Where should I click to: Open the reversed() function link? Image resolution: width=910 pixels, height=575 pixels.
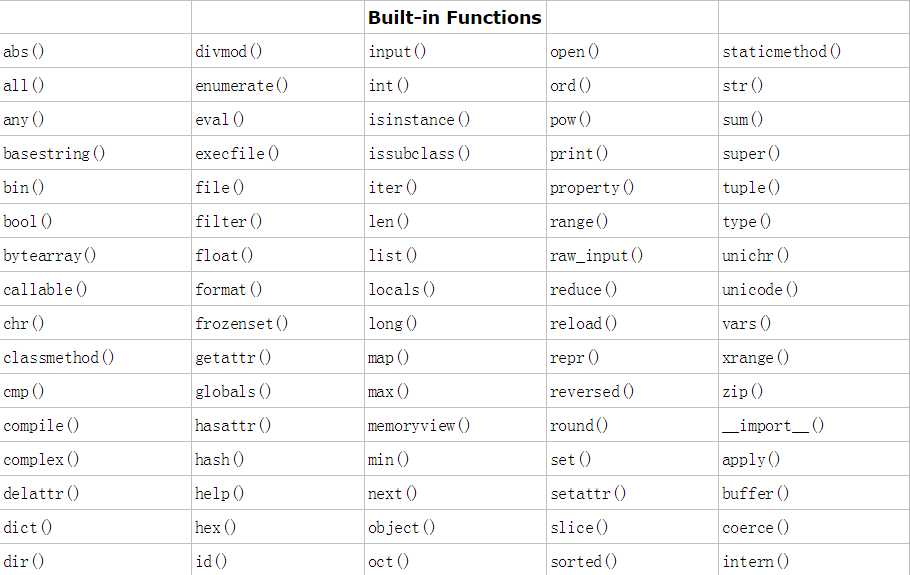tap(592, 392)
